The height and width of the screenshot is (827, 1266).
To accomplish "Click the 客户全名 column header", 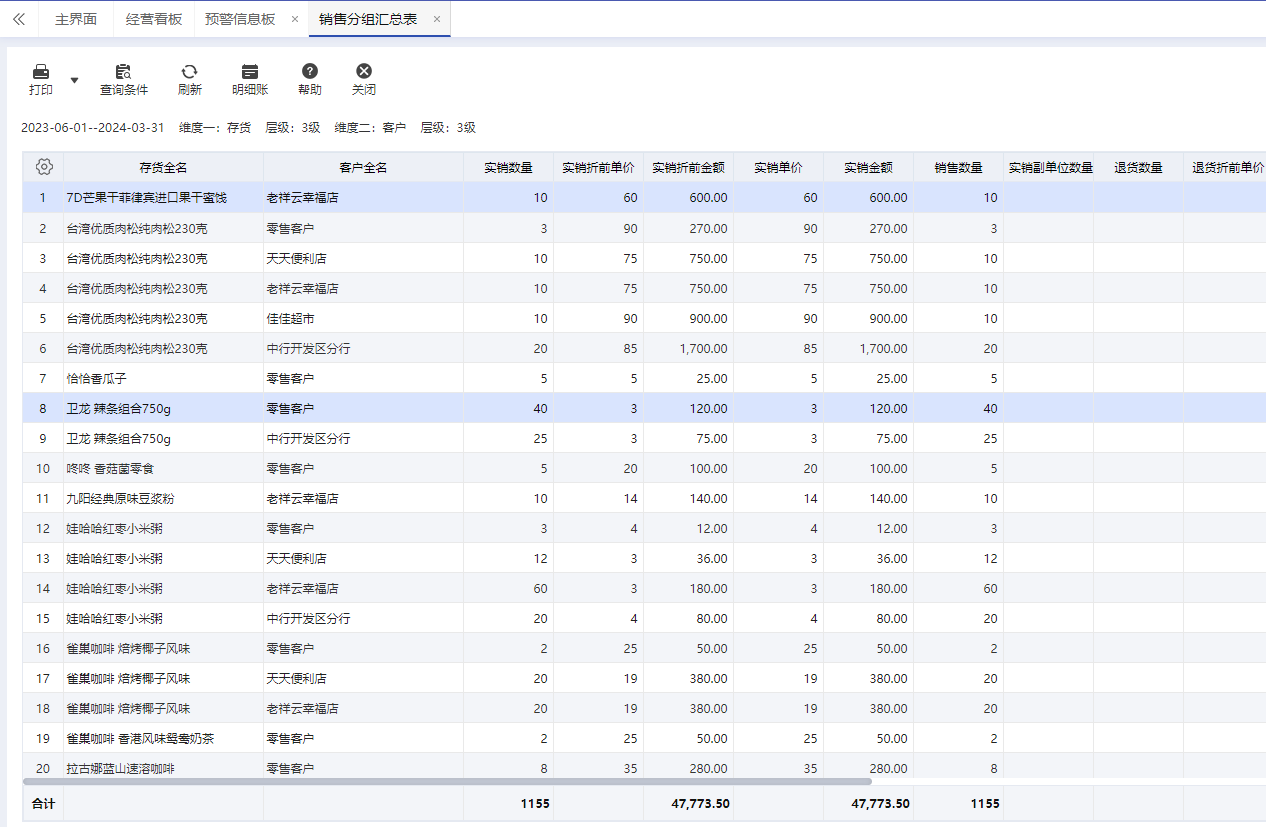I will click(363, 168).
